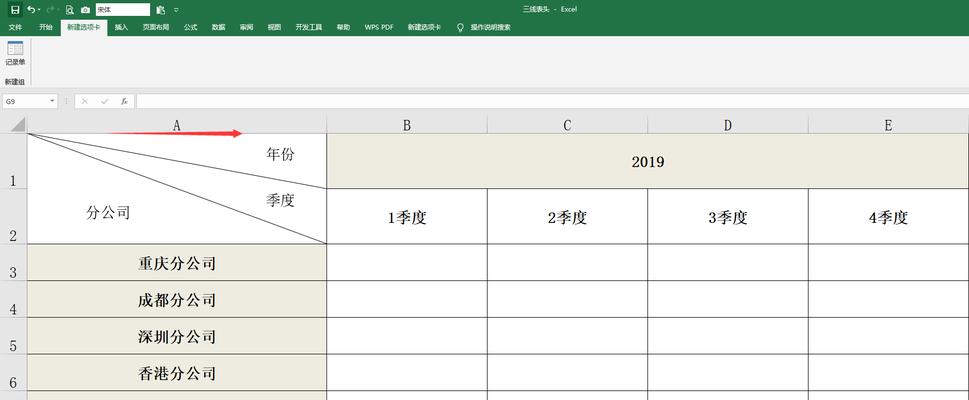Viewport: 969px width, 400px height.
Task: Select the 深圳分公司 cell
Action: pyautogui.click(x=177, y=336)
